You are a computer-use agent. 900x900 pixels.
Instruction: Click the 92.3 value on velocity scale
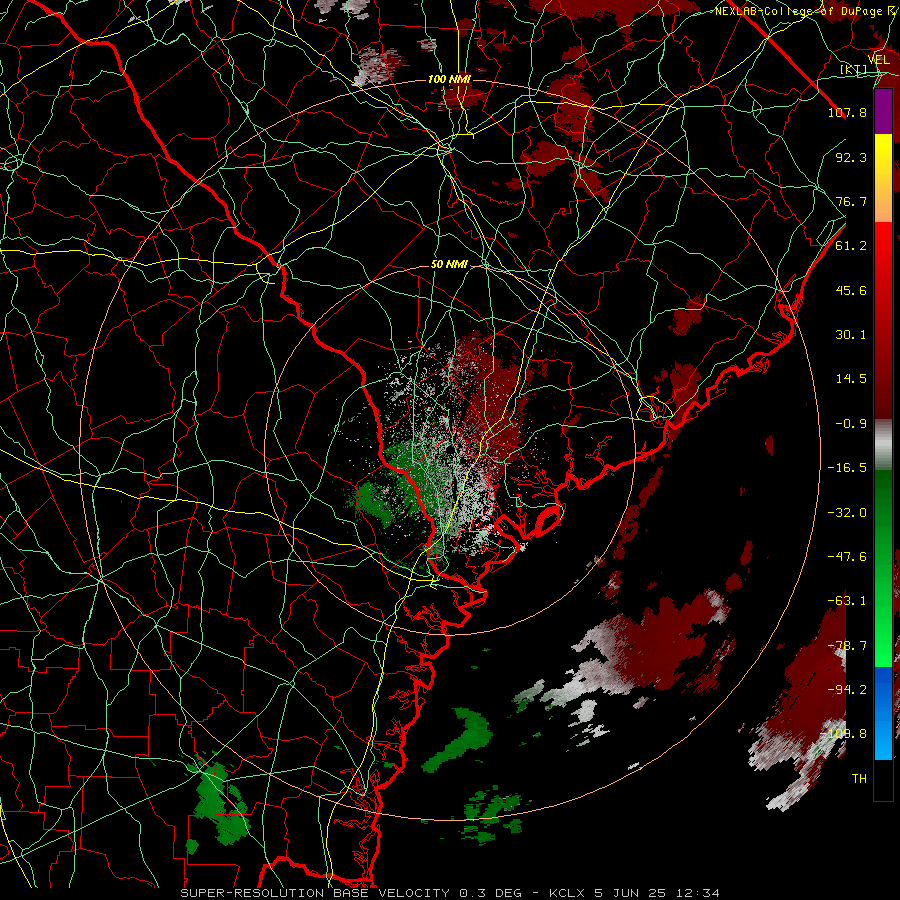pyautogui.click(x=851, y=157)
